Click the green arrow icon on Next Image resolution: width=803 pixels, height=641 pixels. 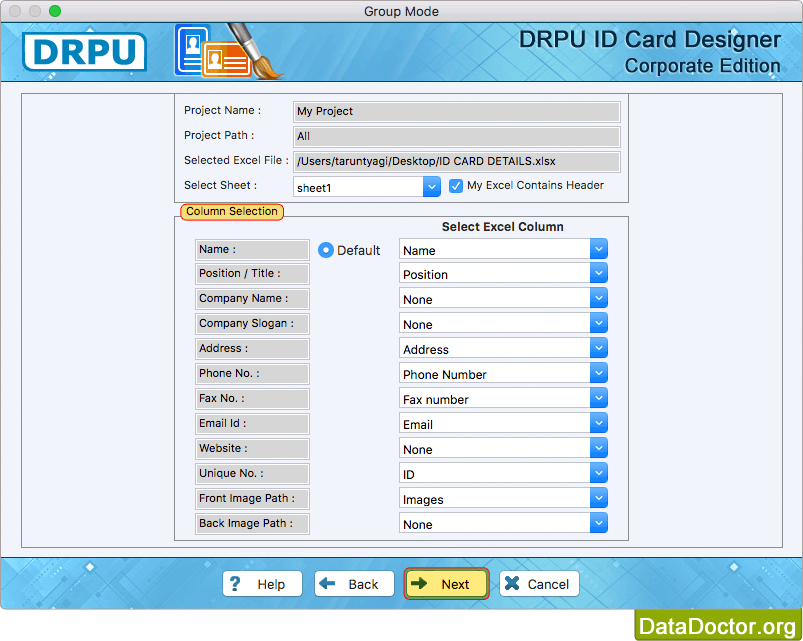419,583
